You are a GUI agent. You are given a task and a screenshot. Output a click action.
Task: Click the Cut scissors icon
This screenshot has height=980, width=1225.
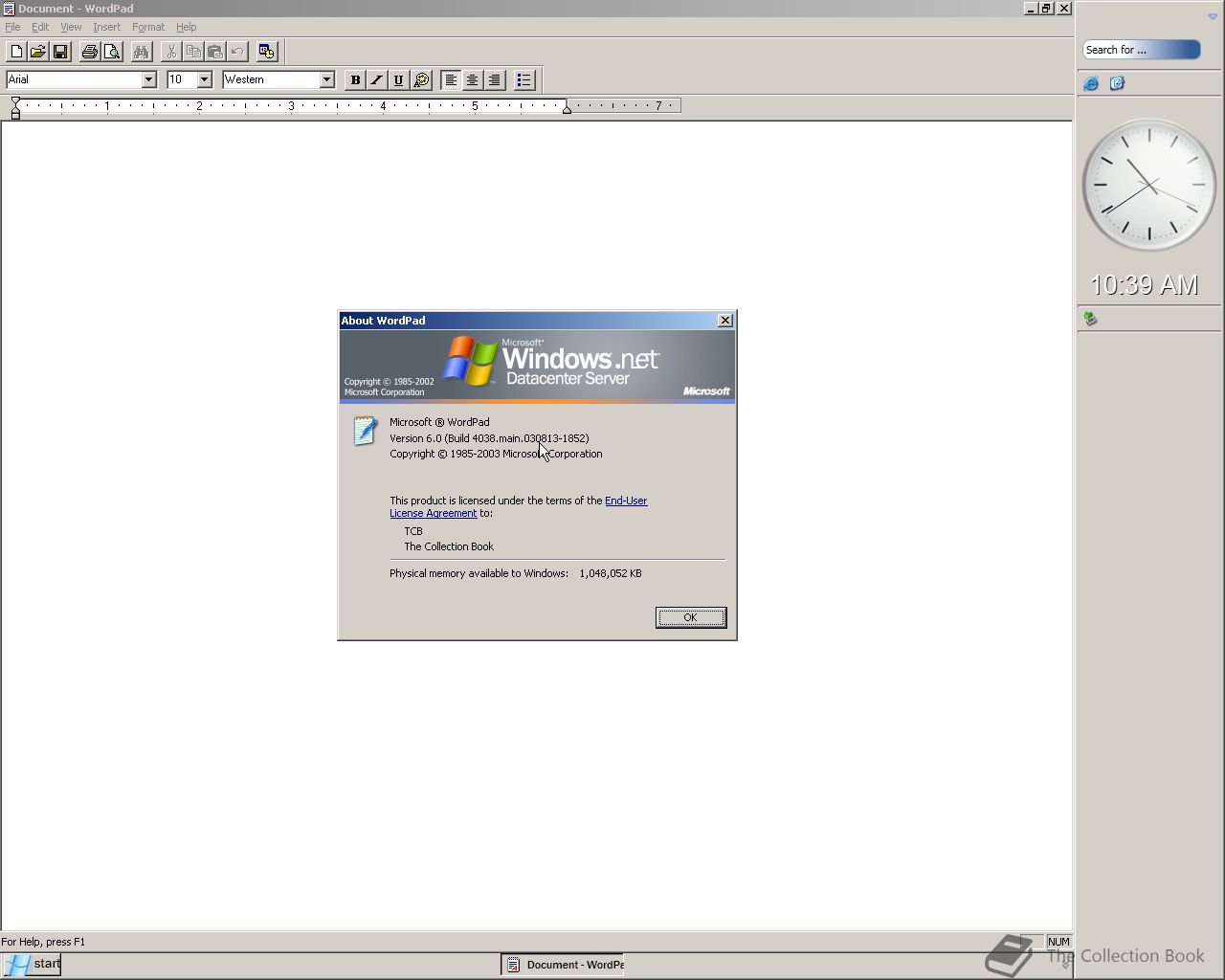point(171,52)
